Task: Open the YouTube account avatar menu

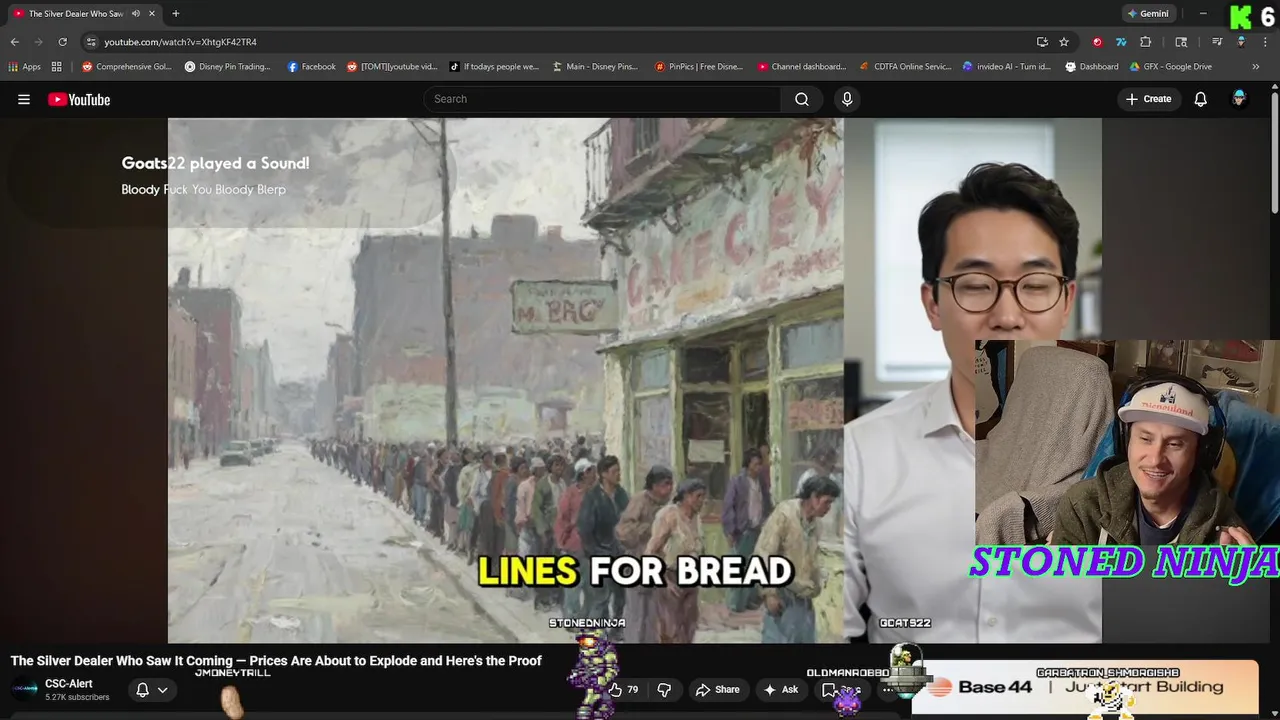Action: point(1239,99)
